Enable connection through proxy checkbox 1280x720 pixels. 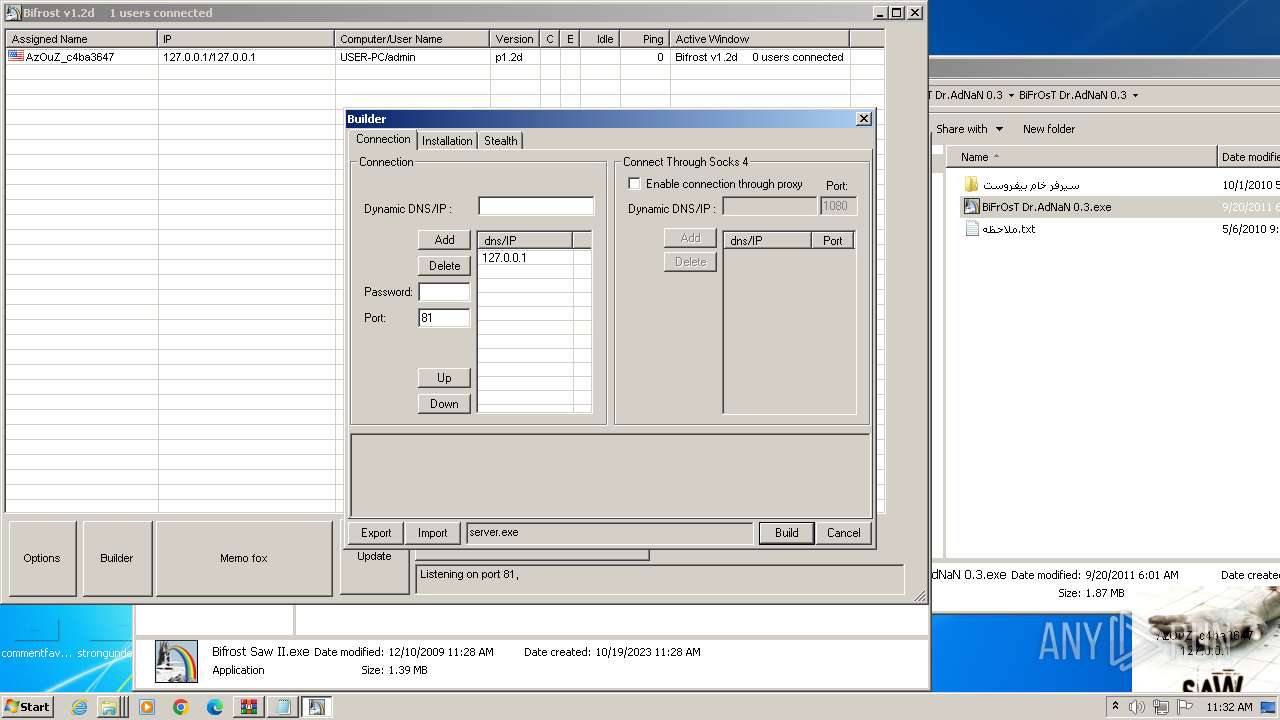(x=634, y=184)
